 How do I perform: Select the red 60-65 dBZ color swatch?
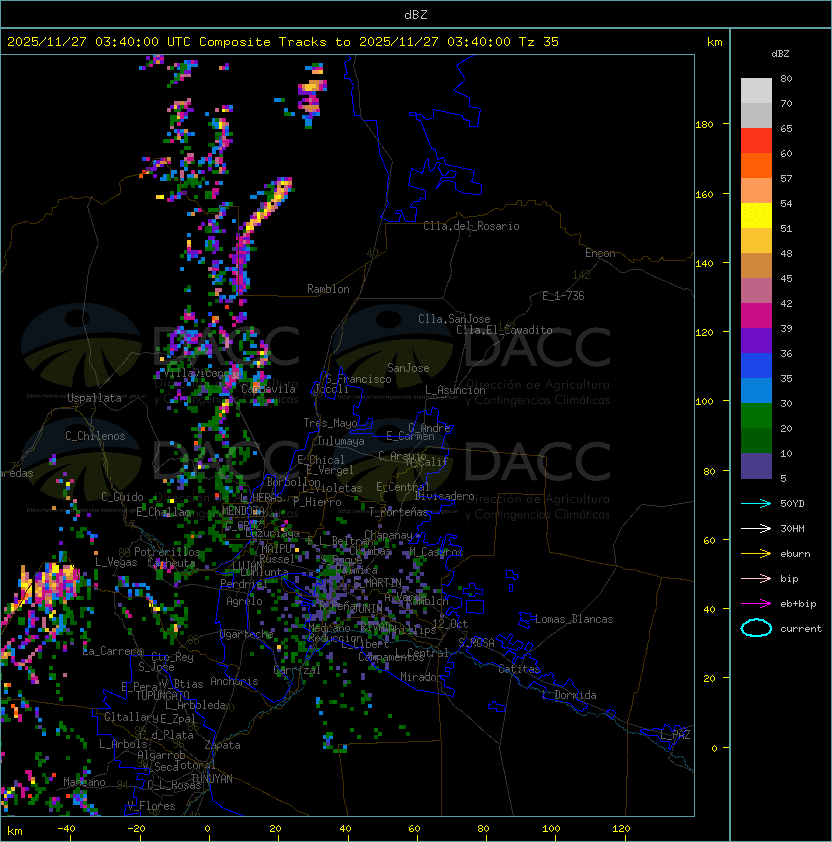point(756,141)
